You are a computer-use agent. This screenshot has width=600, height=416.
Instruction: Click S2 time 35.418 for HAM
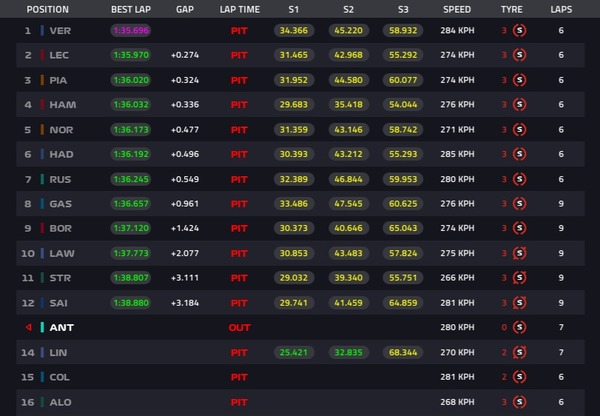click(348, 104)
